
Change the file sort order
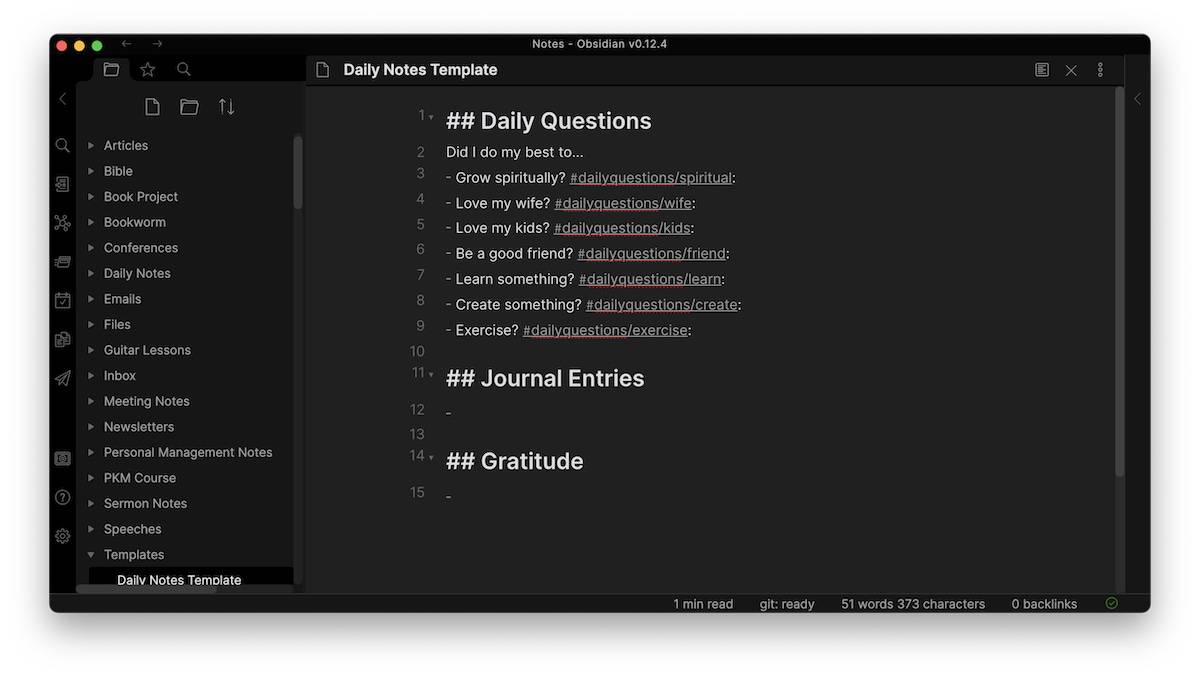[227, 107]
